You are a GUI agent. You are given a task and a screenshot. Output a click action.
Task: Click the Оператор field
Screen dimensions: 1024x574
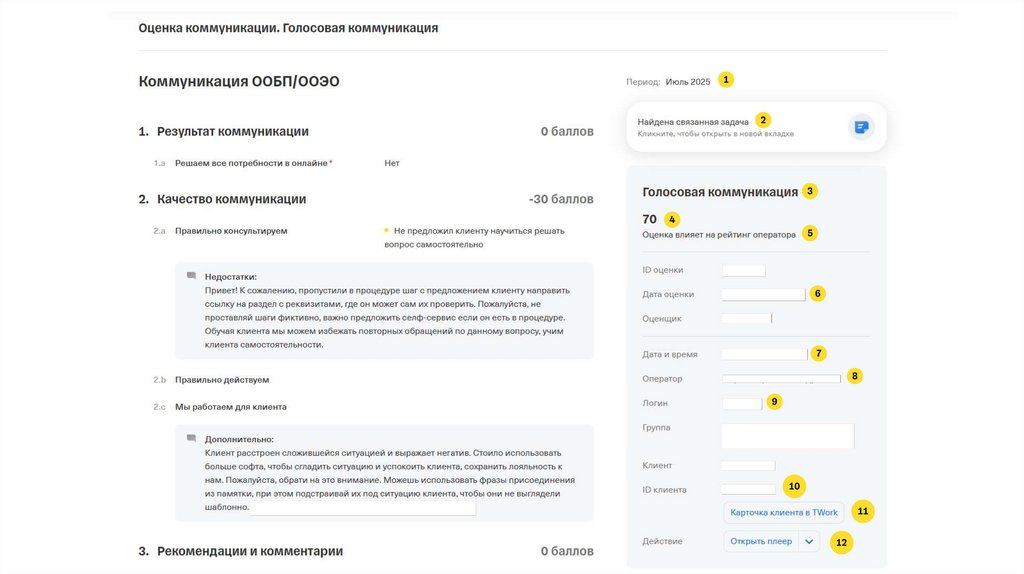coord(781,379)
